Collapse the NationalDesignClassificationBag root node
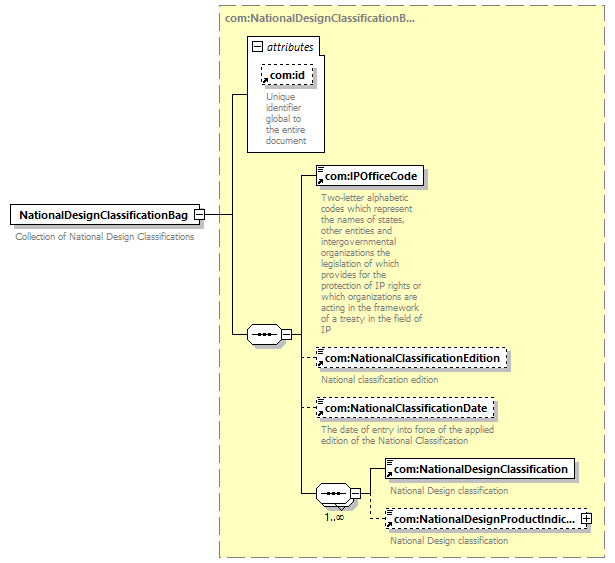 (x=200, y=215)
